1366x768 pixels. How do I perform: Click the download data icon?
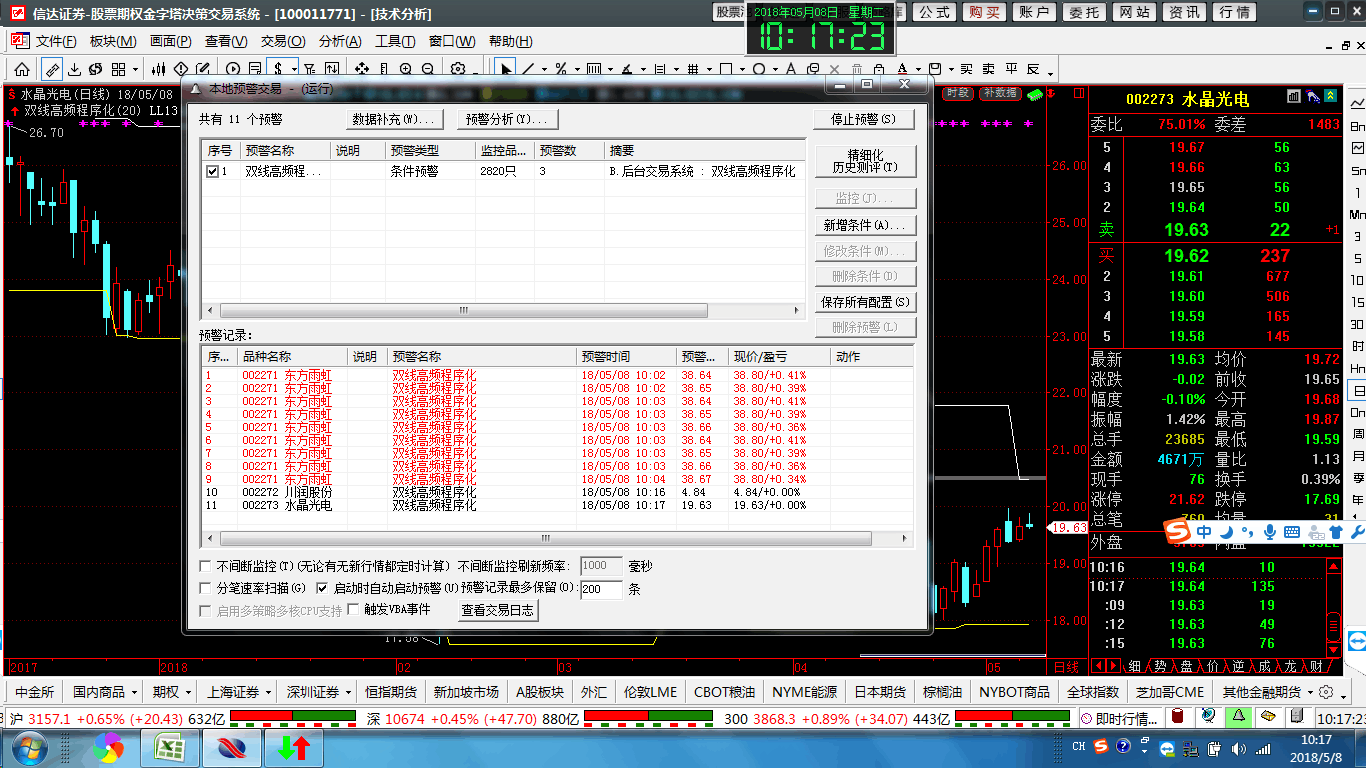pyautogui.click(x=74, y=69)
